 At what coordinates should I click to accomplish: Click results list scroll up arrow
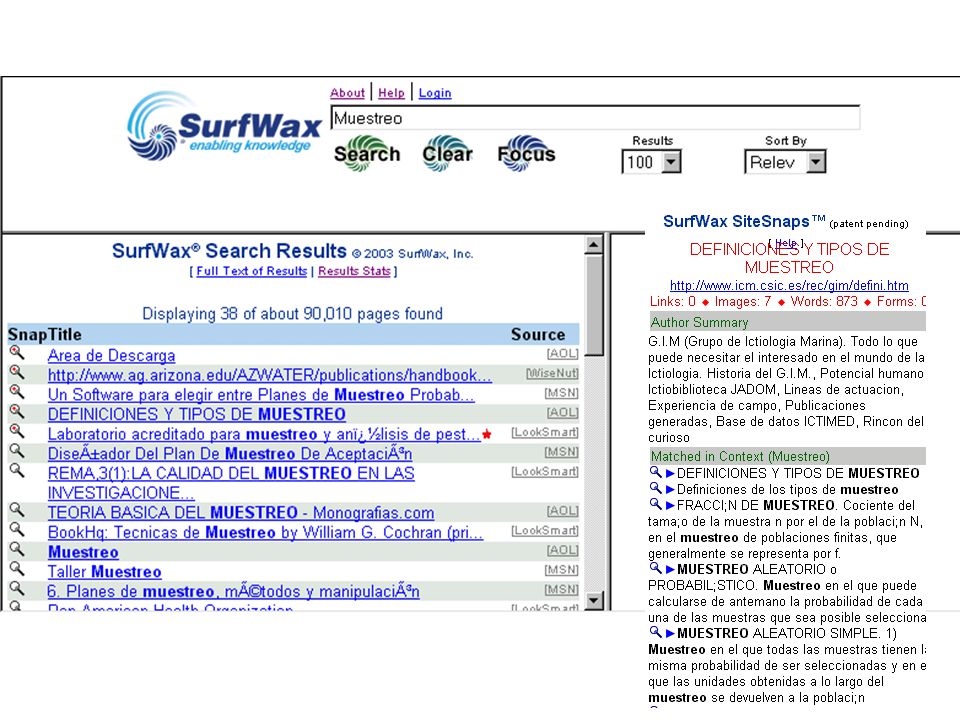pyautogui.click(x=593, y=245)
